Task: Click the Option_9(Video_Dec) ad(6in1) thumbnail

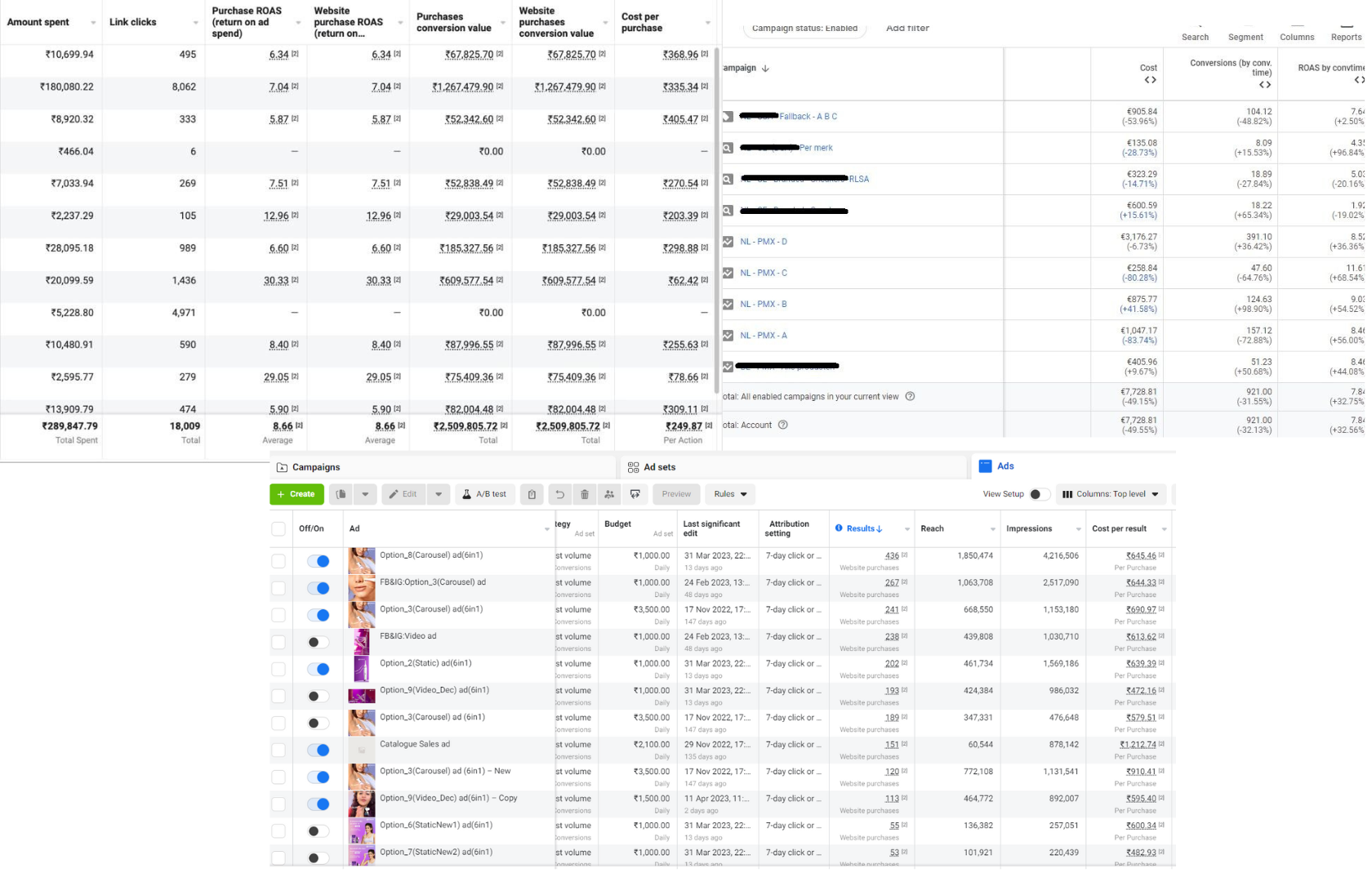Action: pos(362,696)
